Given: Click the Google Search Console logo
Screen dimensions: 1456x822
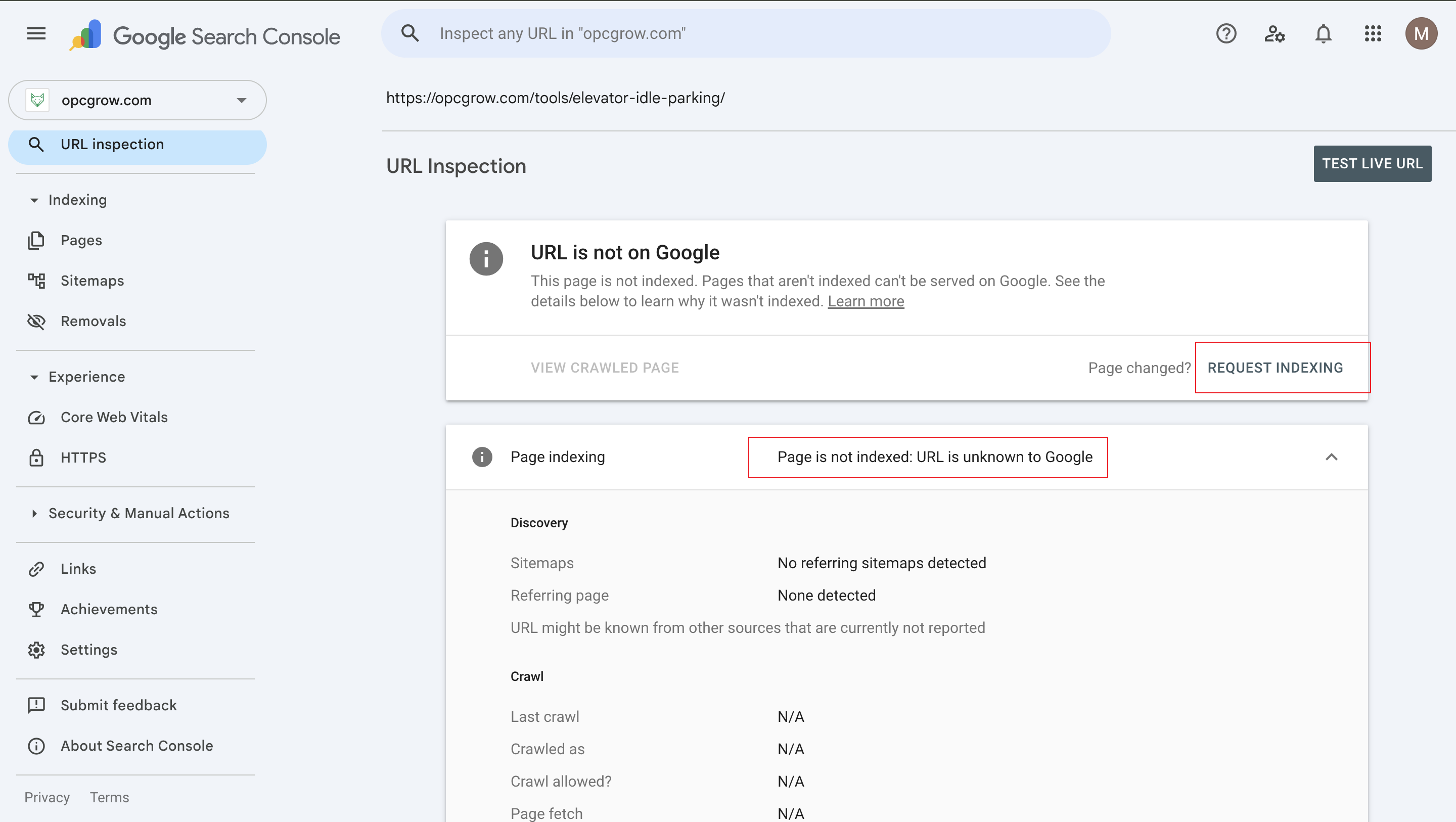Looking at the screenshot, I should click(x=204, y=35).
